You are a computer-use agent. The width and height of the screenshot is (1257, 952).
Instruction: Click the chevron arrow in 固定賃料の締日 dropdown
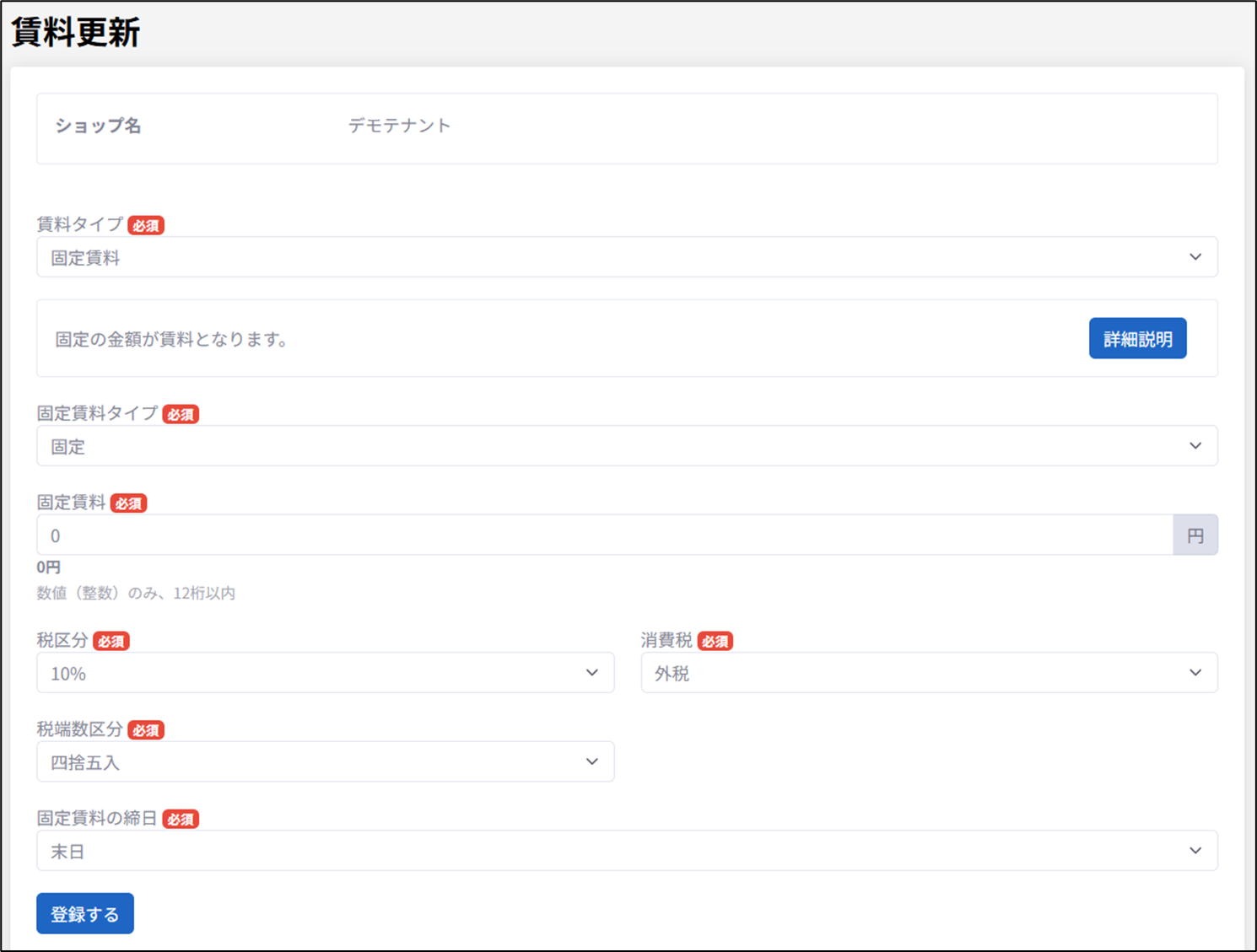(x=1195, y=851)
